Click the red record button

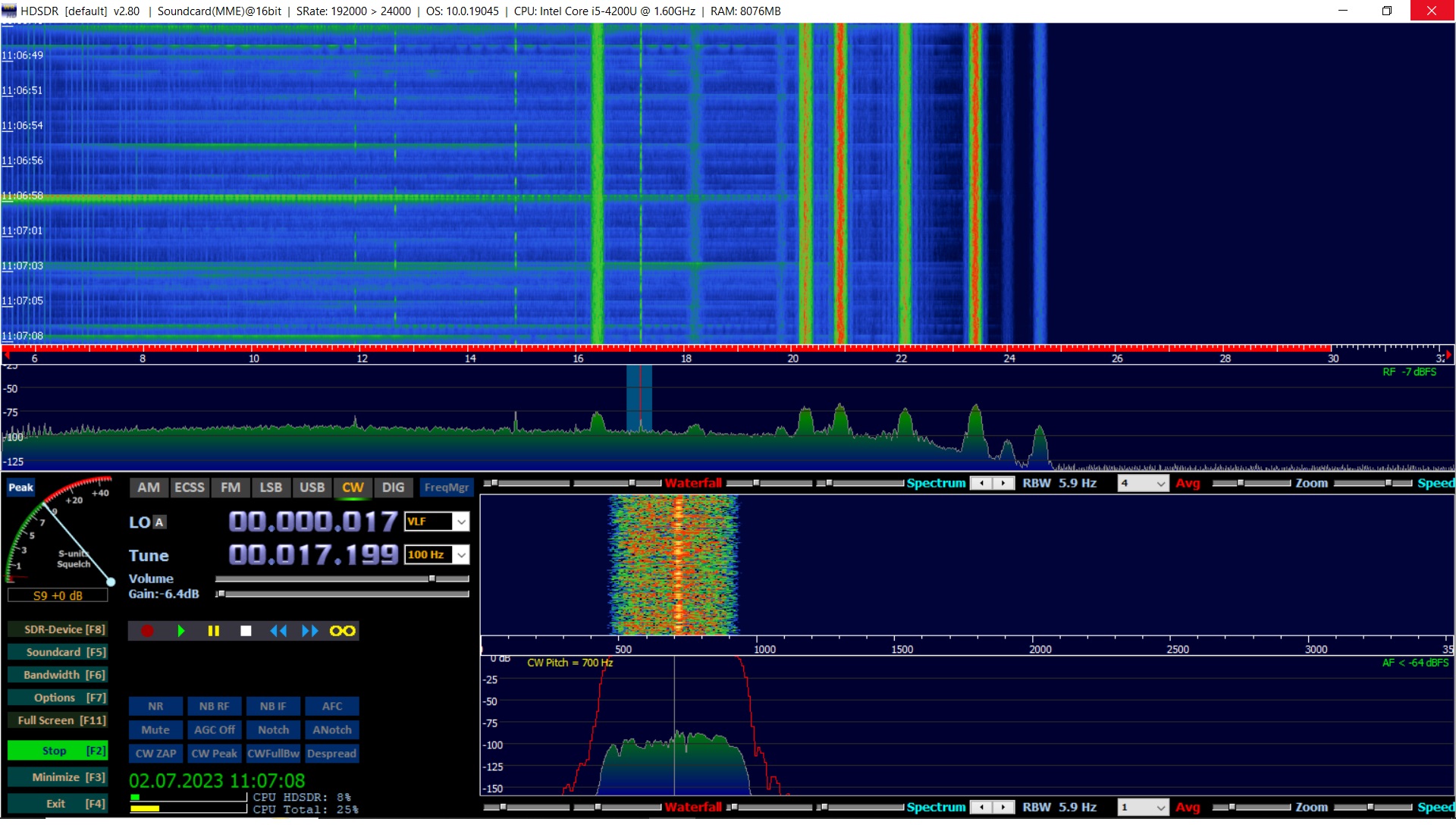click(147, 631)
